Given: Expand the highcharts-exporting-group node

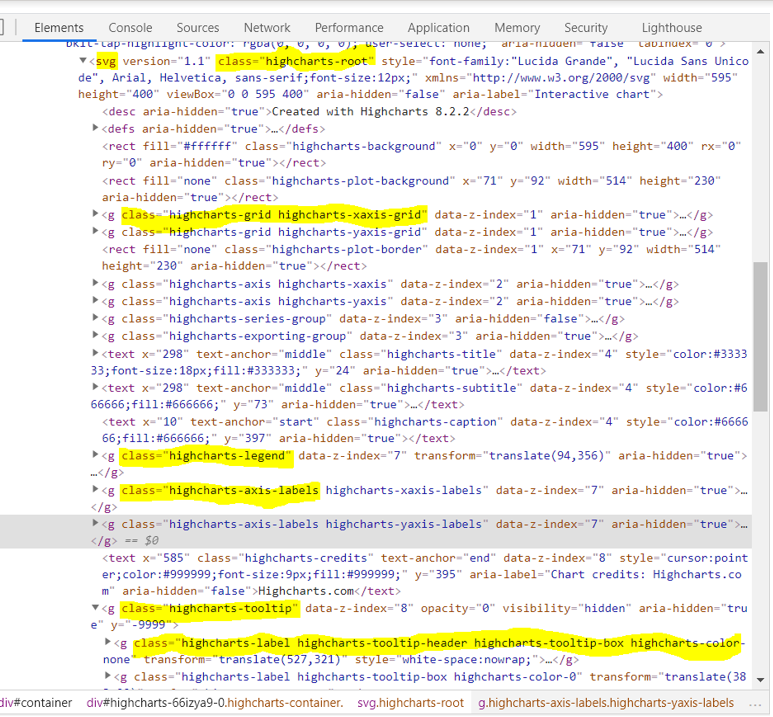Looking at the screenshot, I should click(x=96, y=335).
